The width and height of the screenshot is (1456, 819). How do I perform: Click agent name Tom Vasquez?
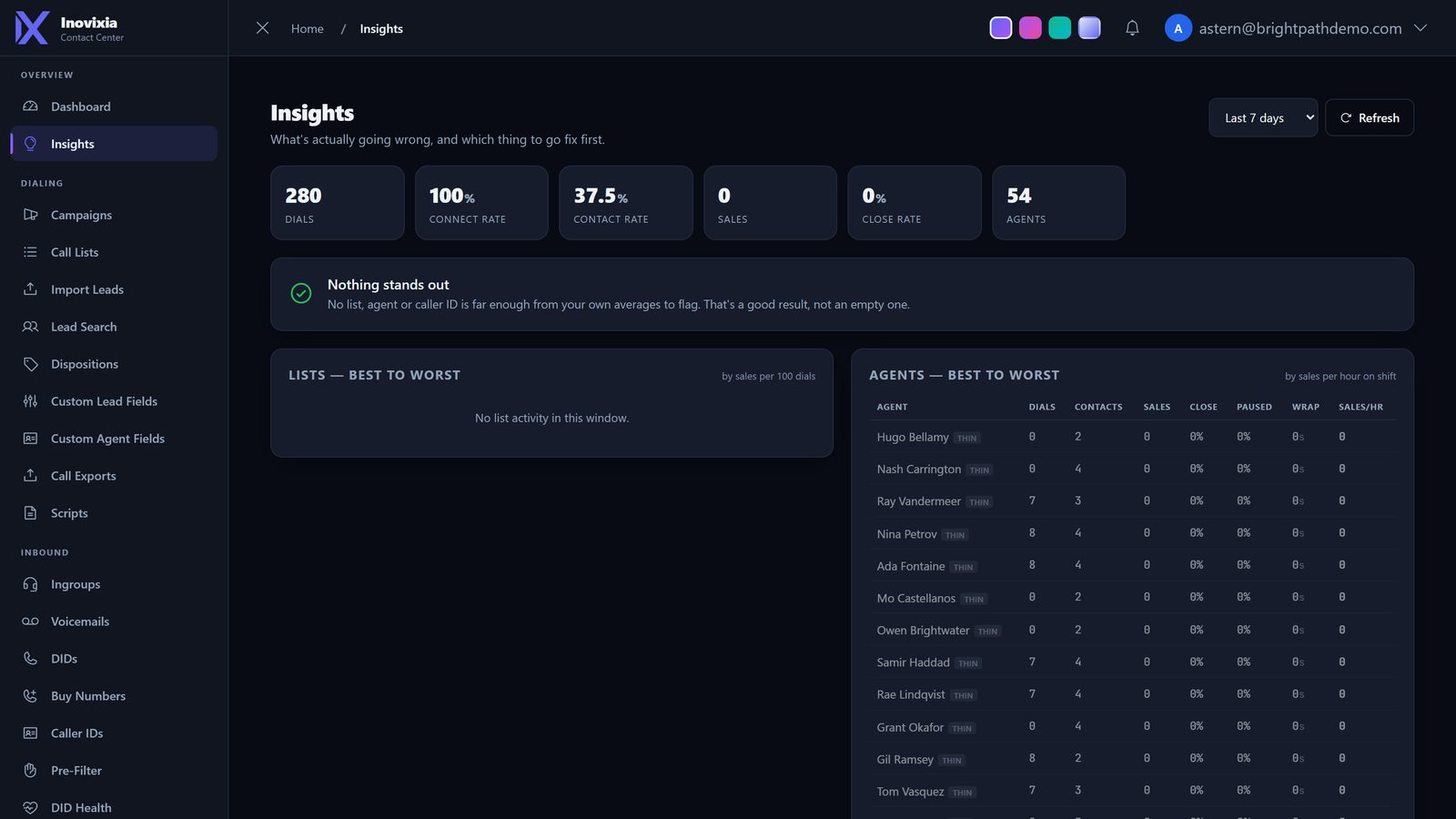(910, 792)
